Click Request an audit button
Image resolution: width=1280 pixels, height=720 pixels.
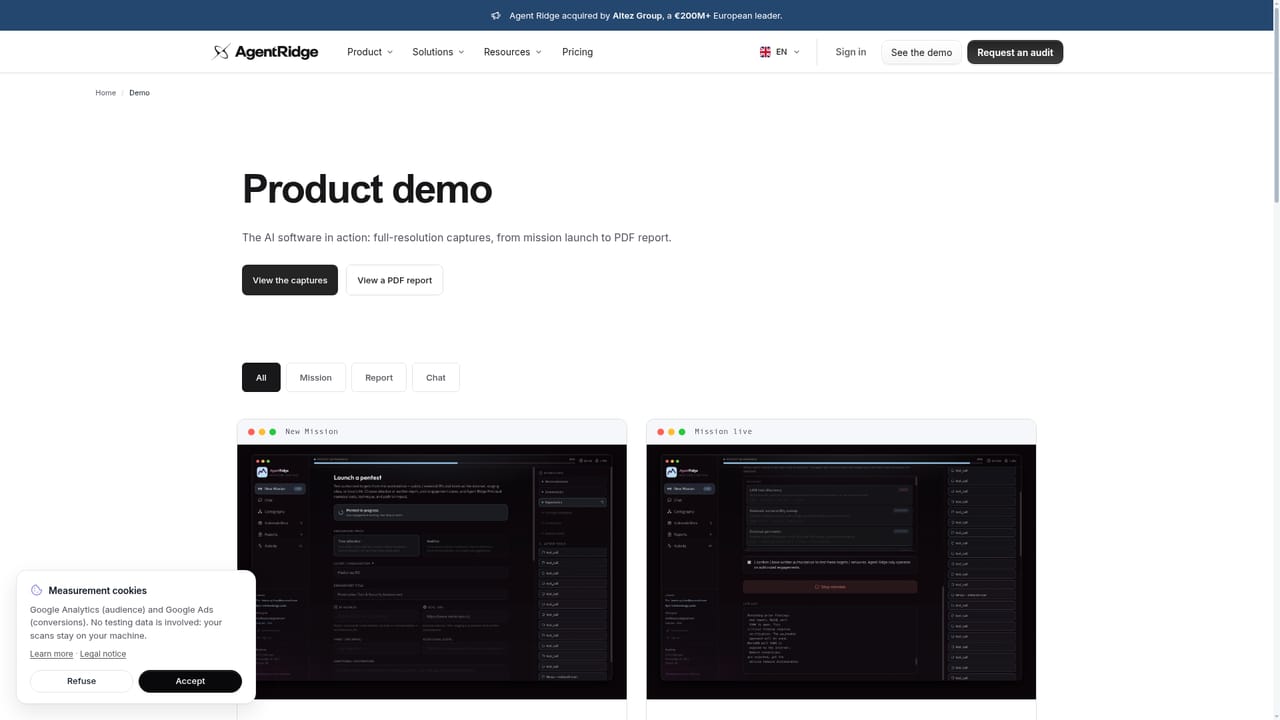1015,52
